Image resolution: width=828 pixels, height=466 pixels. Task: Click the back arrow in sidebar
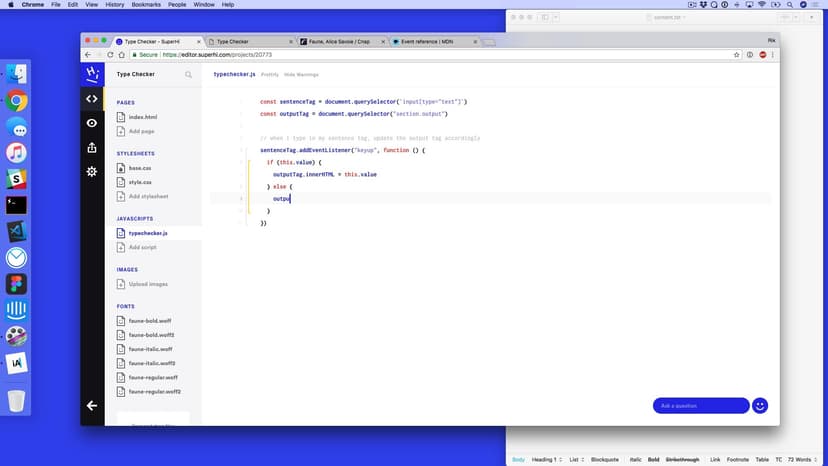pos(92,405)
